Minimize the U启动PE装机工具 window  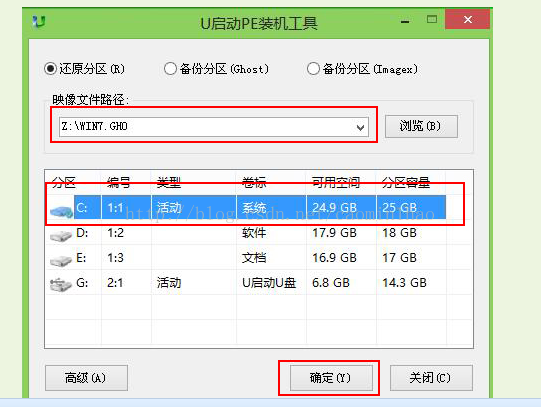coord(405,22)
